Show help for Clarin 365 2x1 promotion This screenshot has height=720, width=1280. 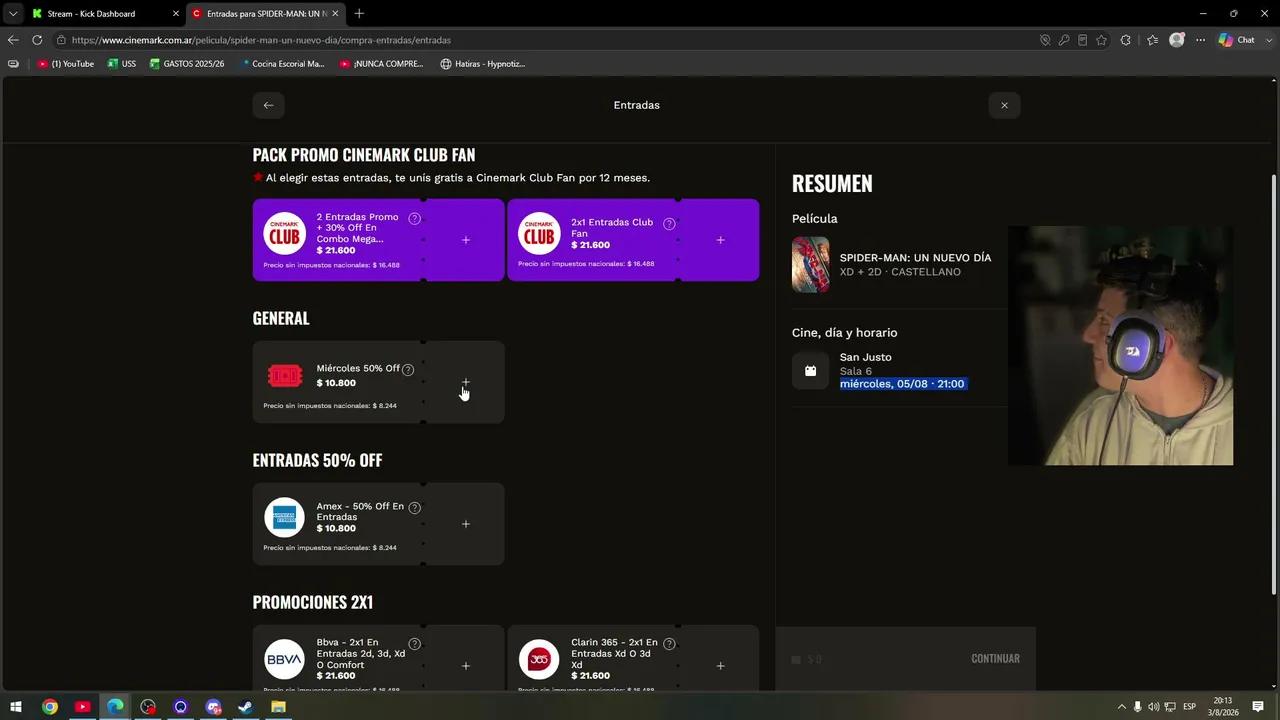[669, 644]
